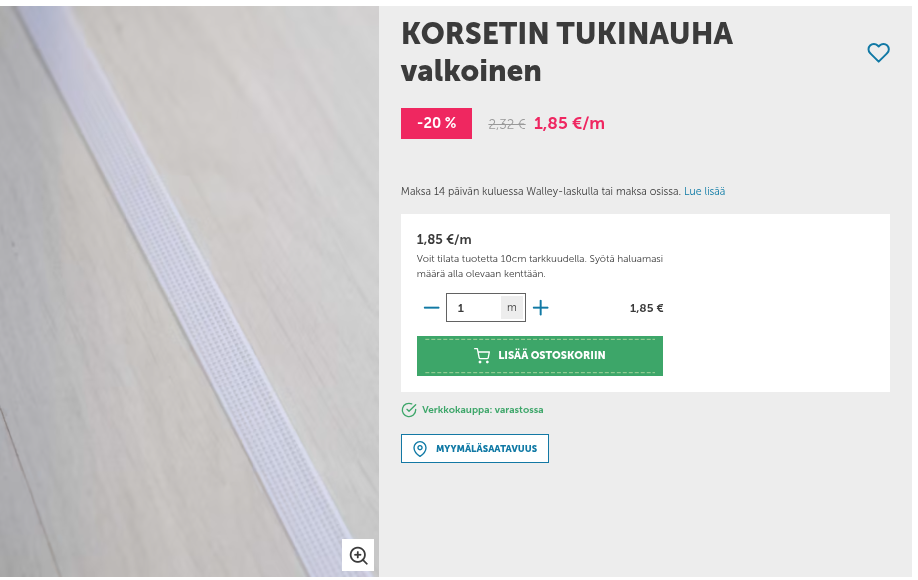This screenshot has width=918, height=580.
Task: Open image zoom with magnifier icon
Action: (358, 556)
